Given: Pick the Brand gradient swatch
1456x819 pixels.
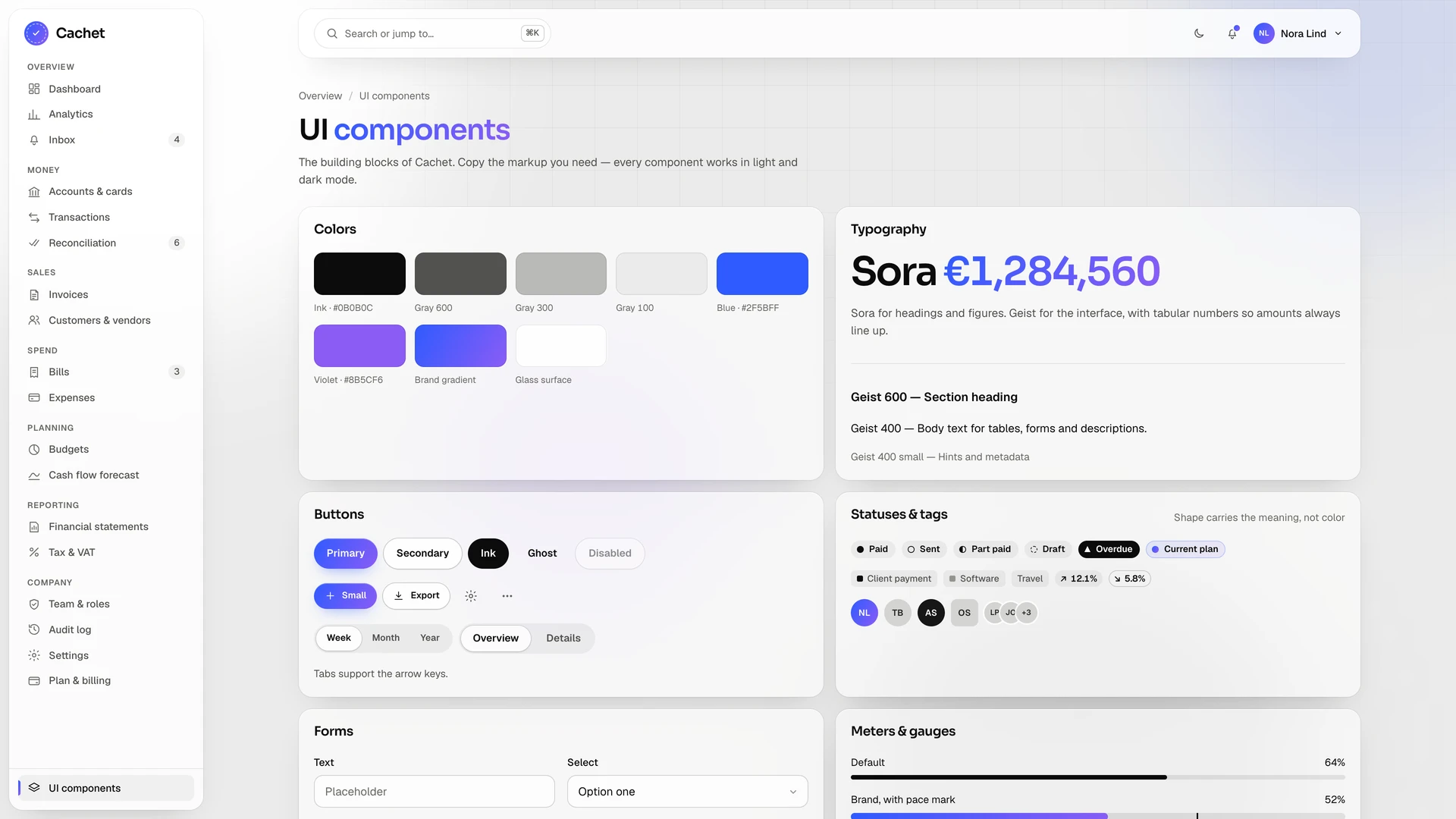Looking at the screenshot, I should tap(460, 346).
